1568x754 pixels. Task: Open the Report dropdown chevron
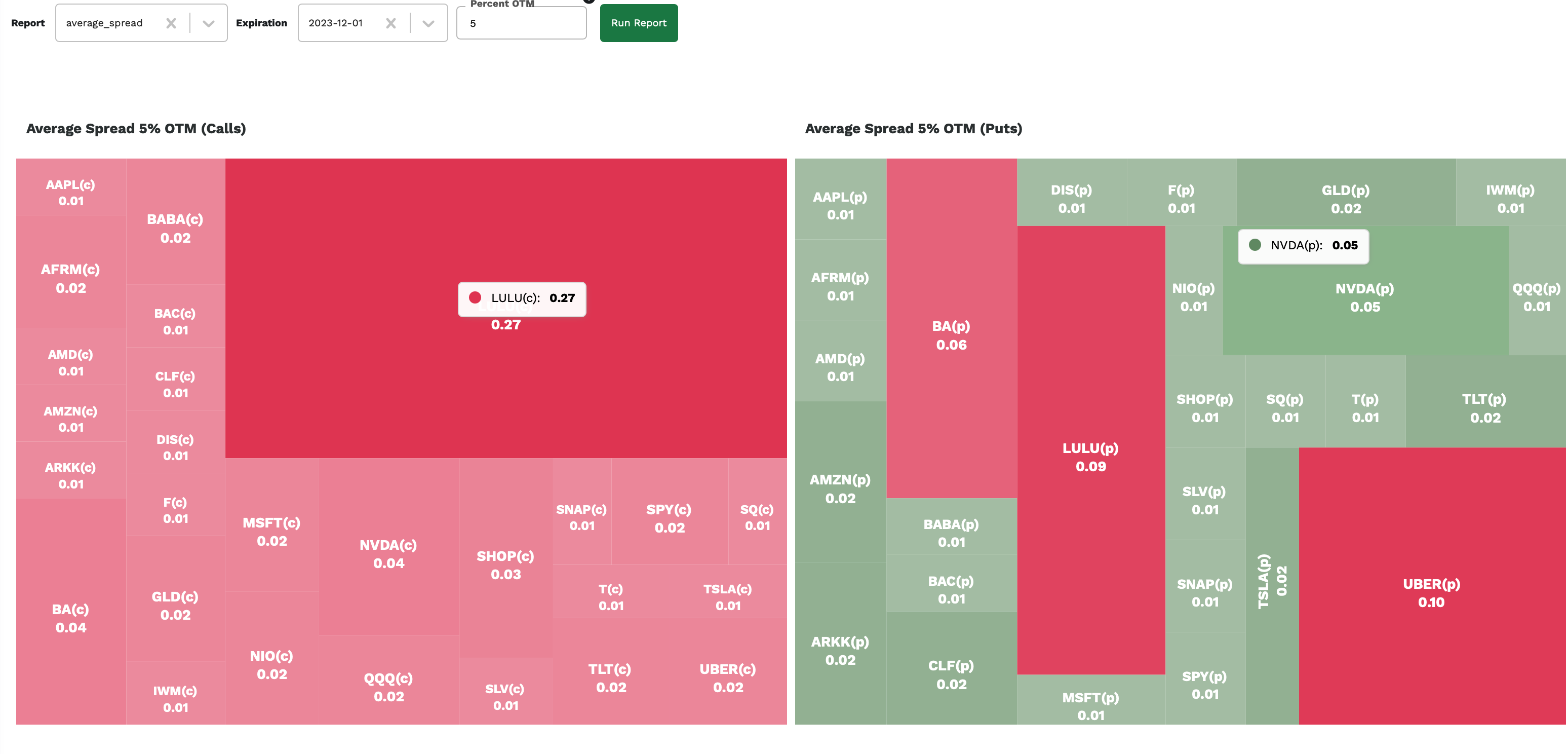coord(209,23)
